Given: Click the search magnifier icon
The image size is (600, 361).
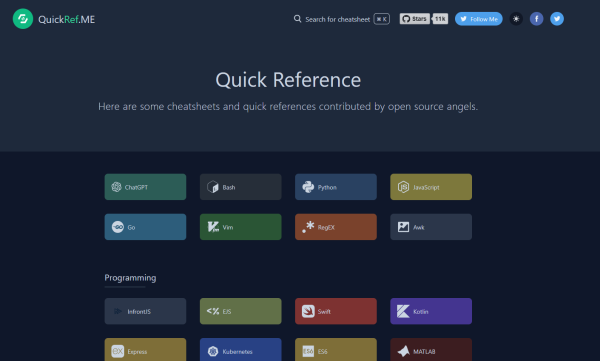Looking at the screenshot, I should (x=297, y=19).
